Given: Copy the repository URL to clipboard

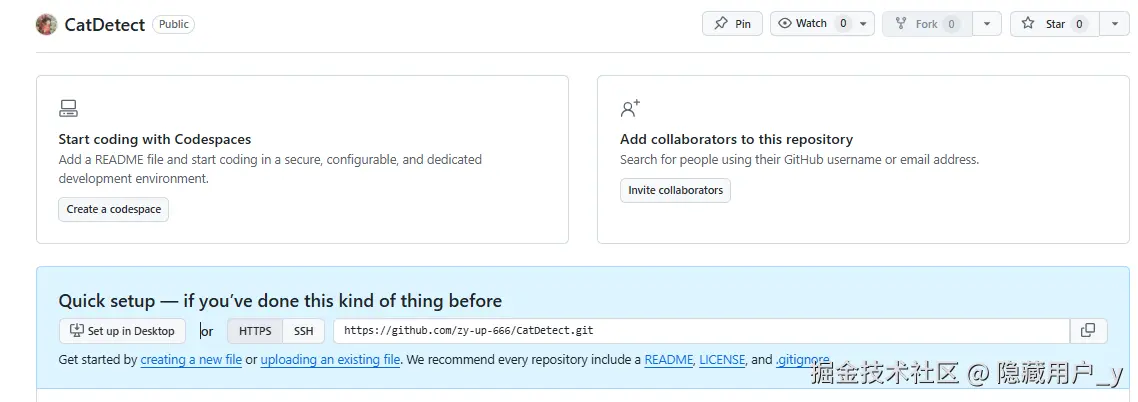Looking at the screenshot, I should click(1088, 331).
